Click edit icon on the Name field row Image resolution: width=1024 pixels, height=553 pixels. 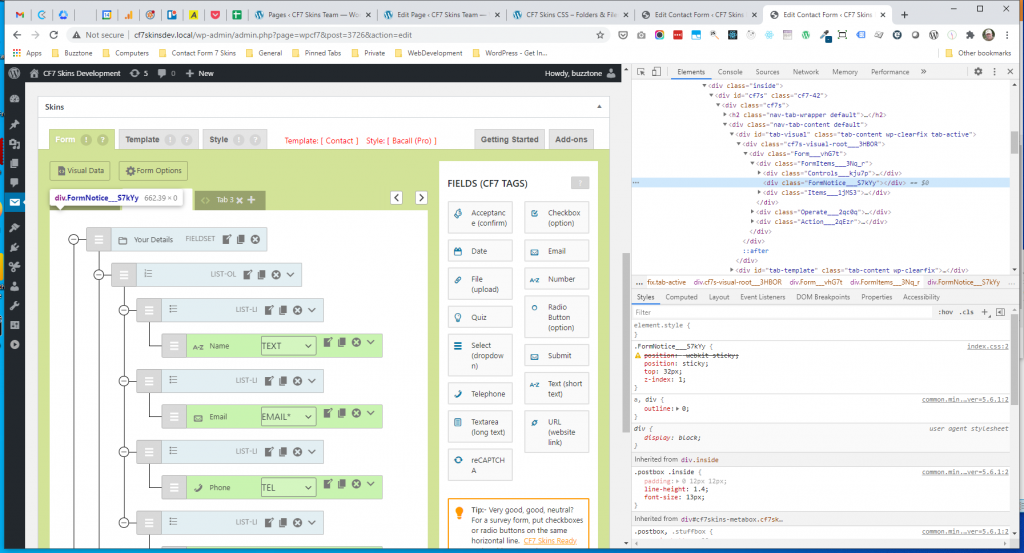(x=327, y=343)
